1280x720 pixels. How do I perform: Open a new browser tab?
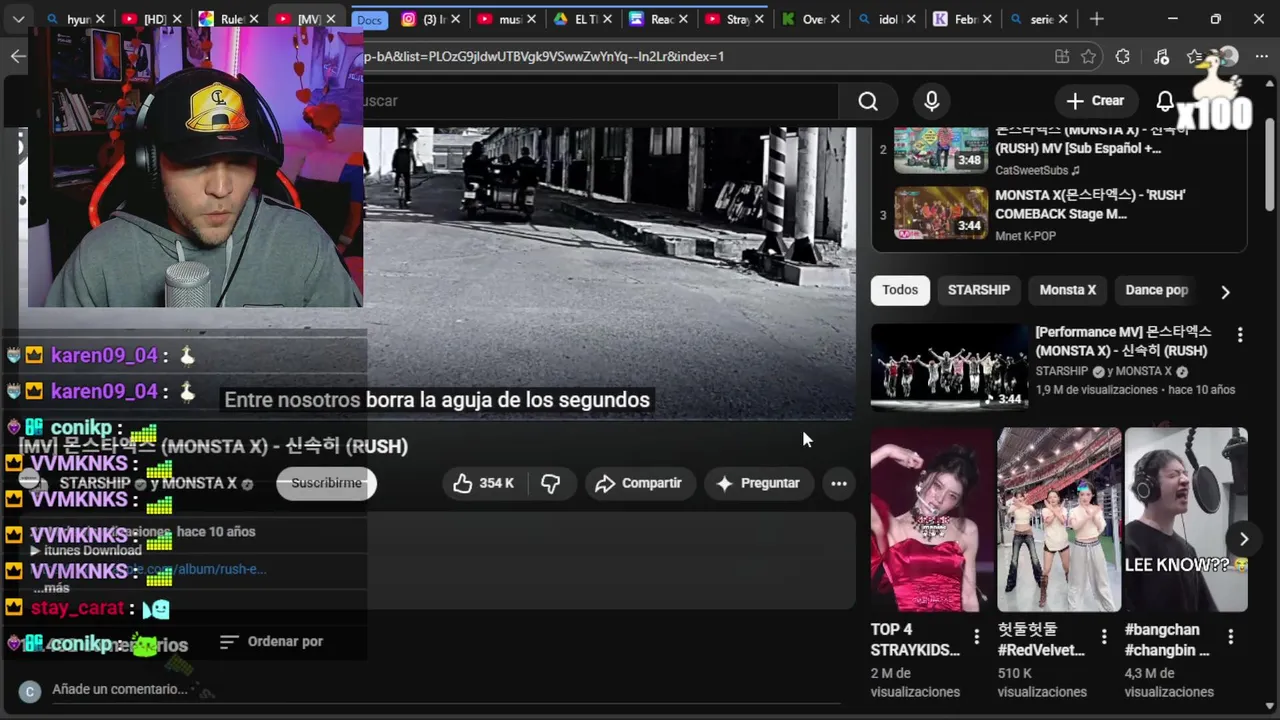click(1097, 19)
